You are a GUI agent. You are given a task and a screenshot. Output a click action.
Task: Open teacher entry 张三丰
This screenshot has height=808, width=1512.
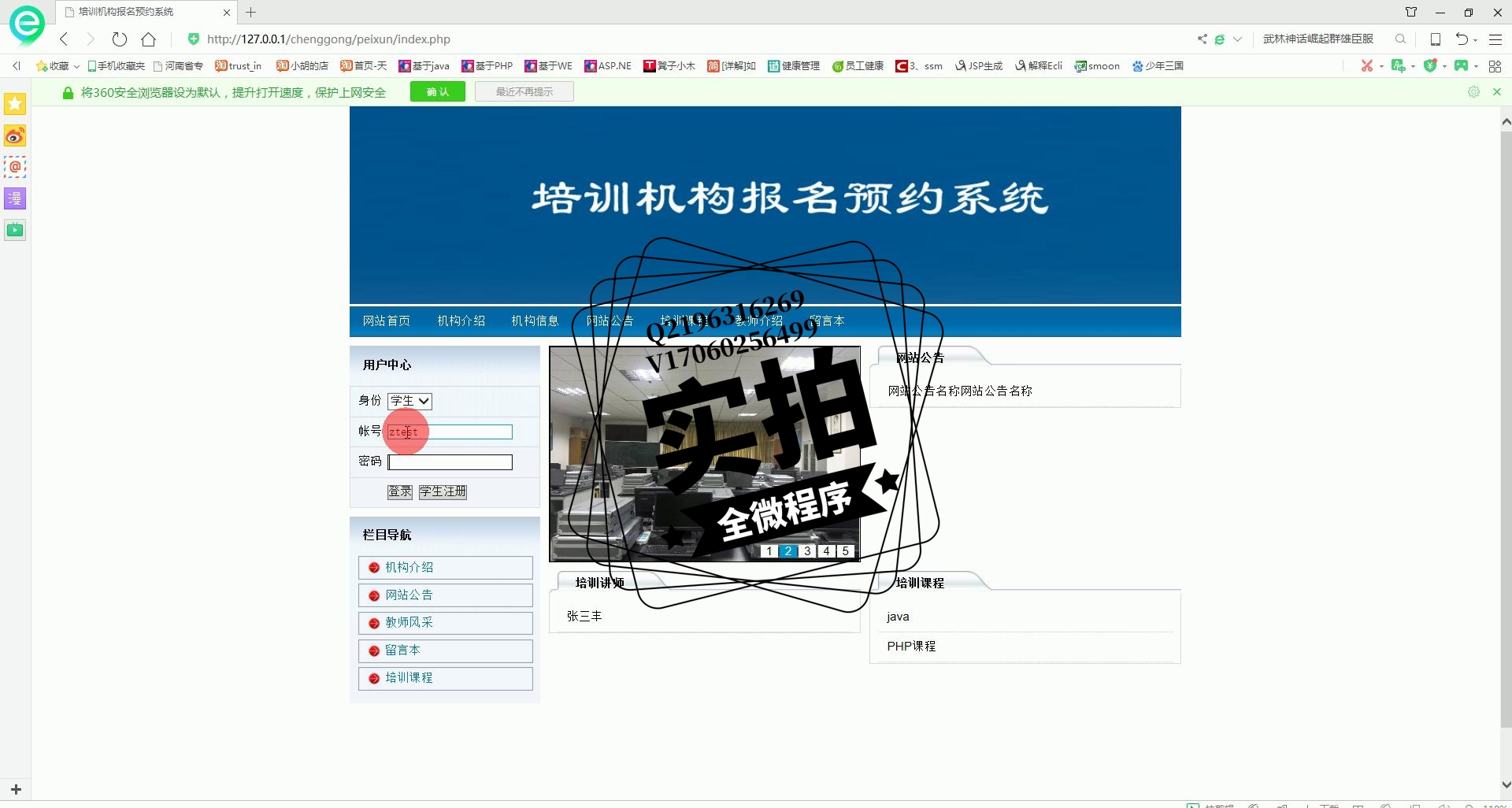pos(584,617)
